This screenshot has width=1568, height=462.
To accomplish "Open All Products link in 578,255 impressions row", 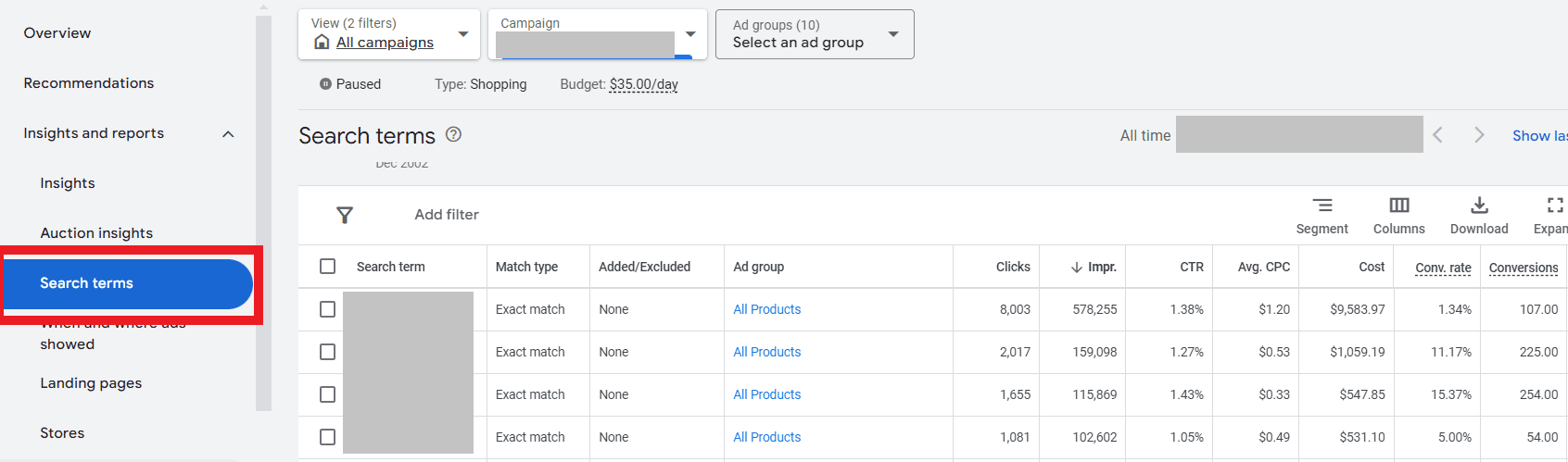I will (x=767, y=309).
